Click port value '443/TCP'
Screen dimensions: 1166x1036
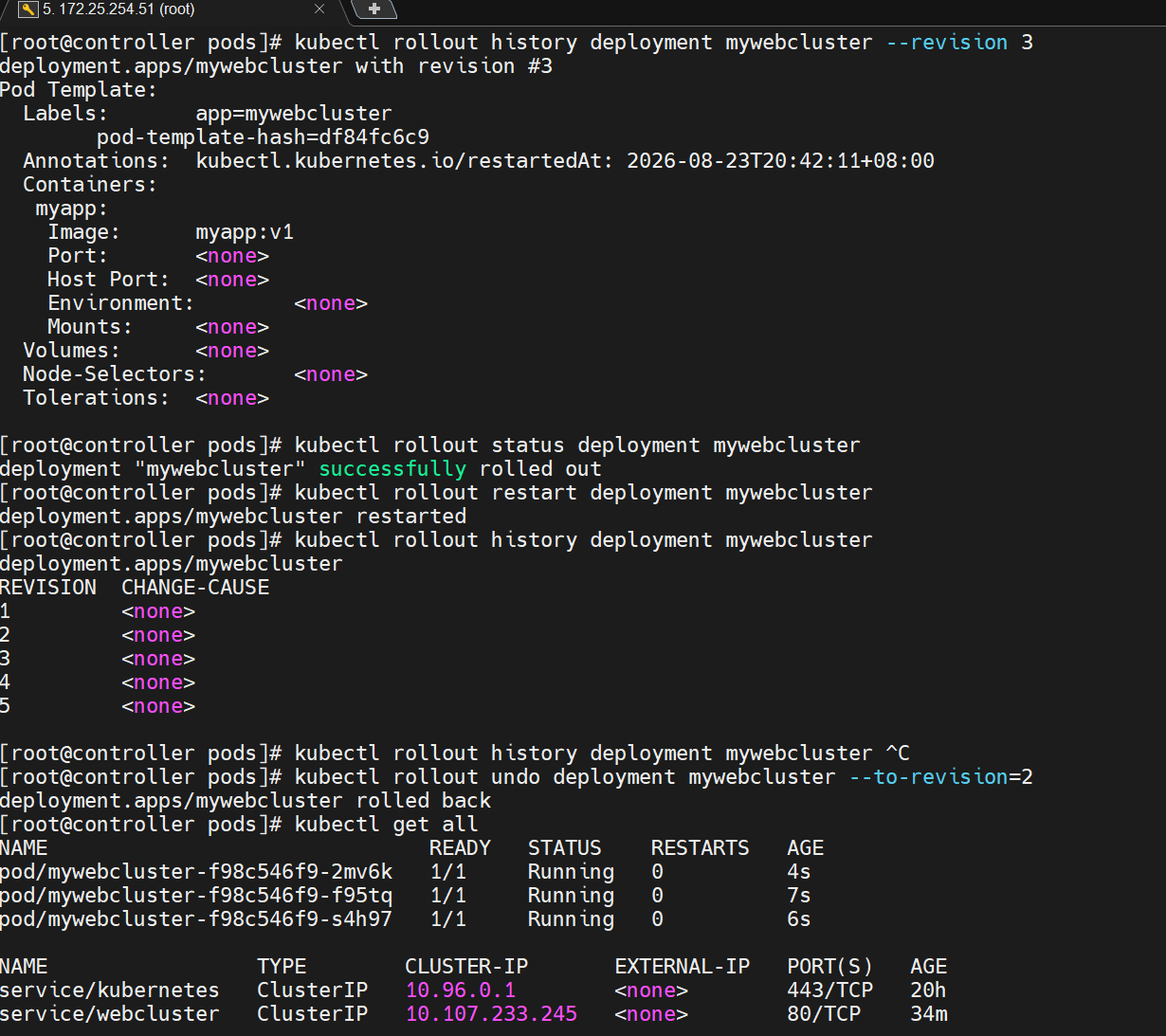829,991
